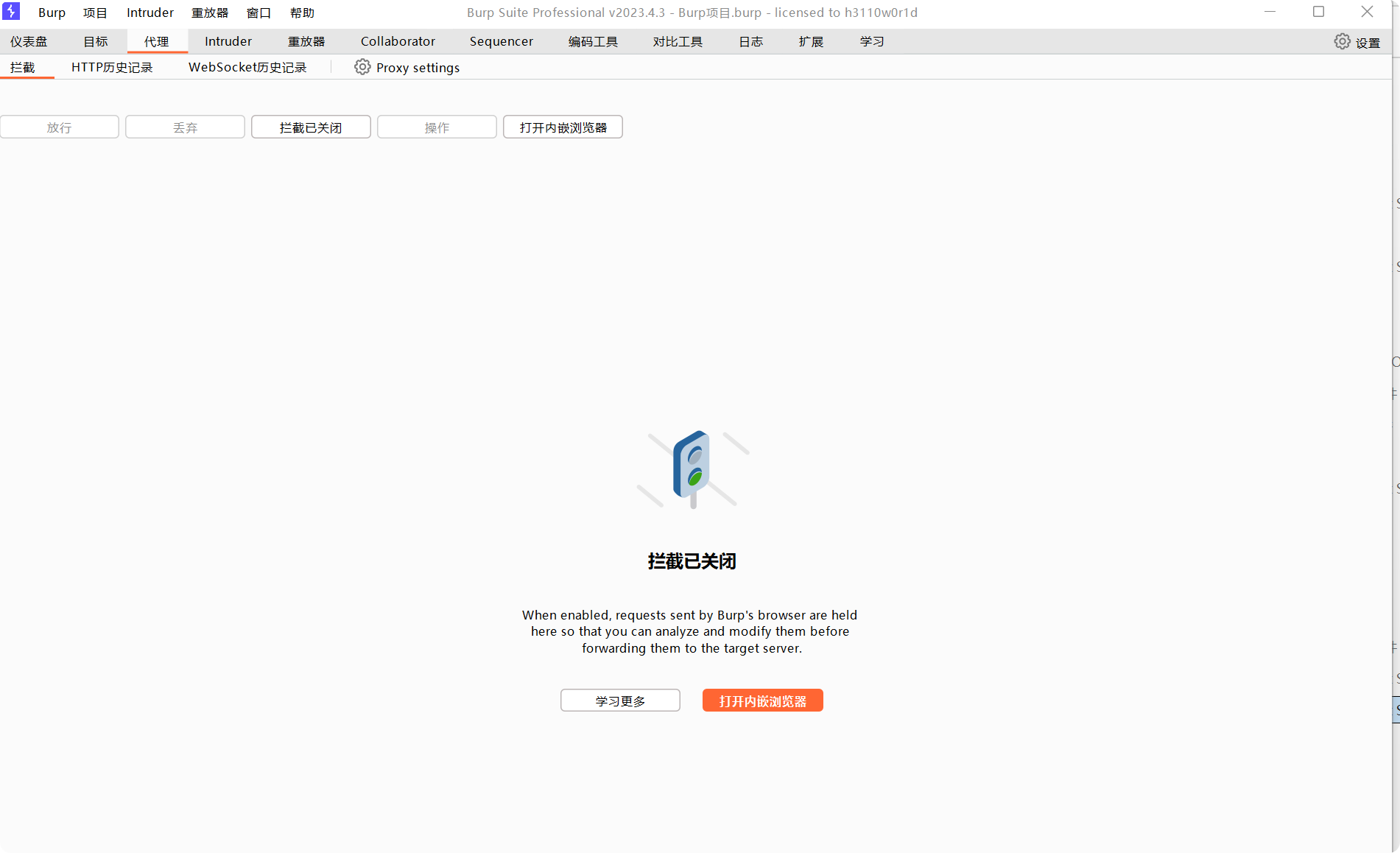Toggle the 拦截已关闭 intercept button
This screenshot has height=853, width=1400.
pyautogui.click(x=311, y=127)
